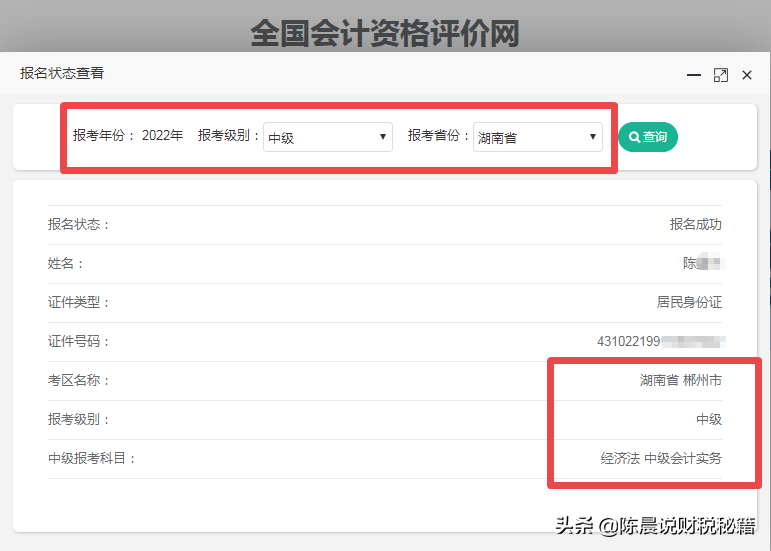Click the 证件号码 value starting 431022199
771x551 pixels.
[x=661, y=341]
